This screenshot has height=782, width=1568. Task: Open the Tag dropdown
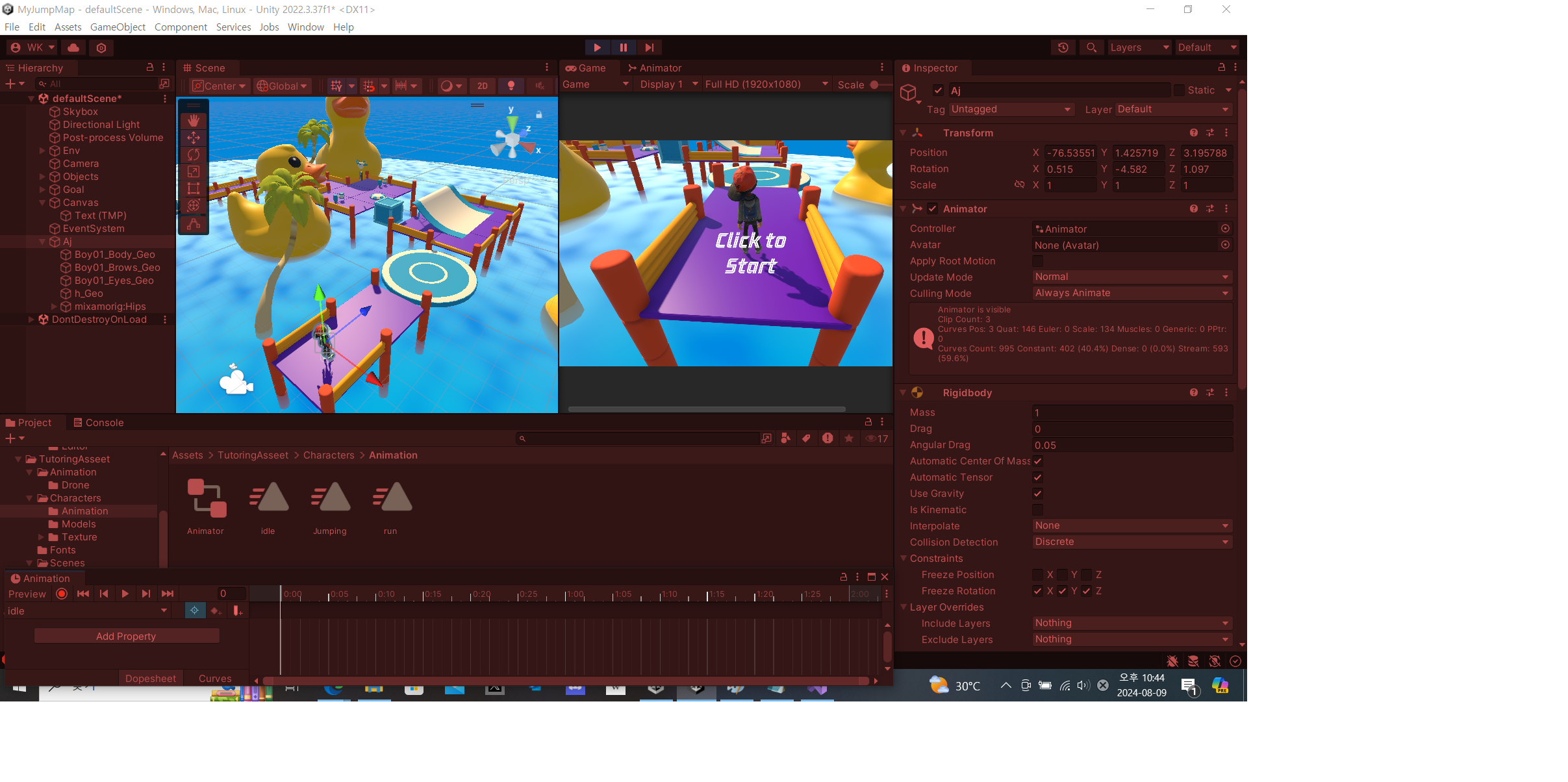pyautogui.click(x=1012, y=109)
